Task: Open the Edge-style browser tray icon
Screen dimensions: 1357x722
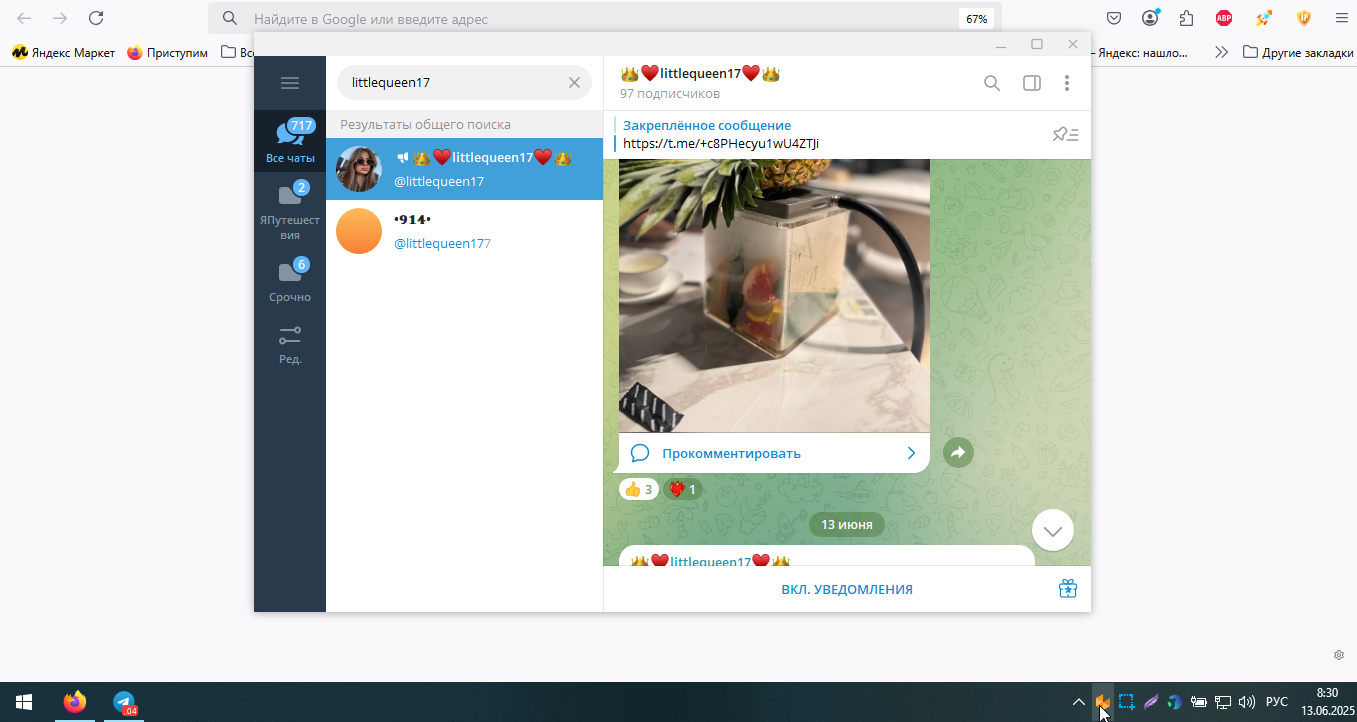Action: [x=1174, y=702]
